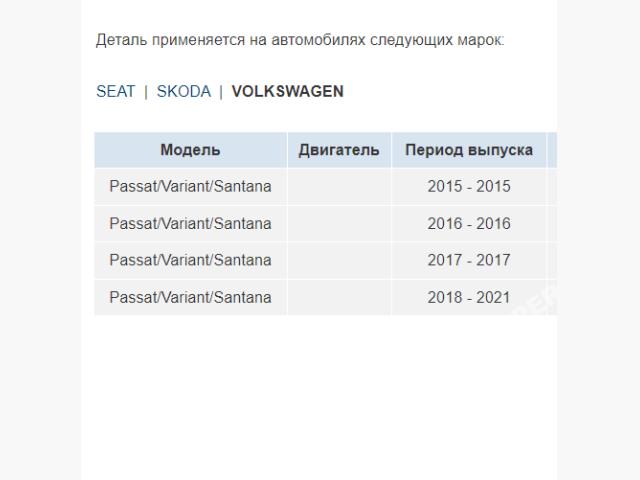Click the 2018 - 2021 period cell
Screen dimensions: 640x480
point(468,297)
